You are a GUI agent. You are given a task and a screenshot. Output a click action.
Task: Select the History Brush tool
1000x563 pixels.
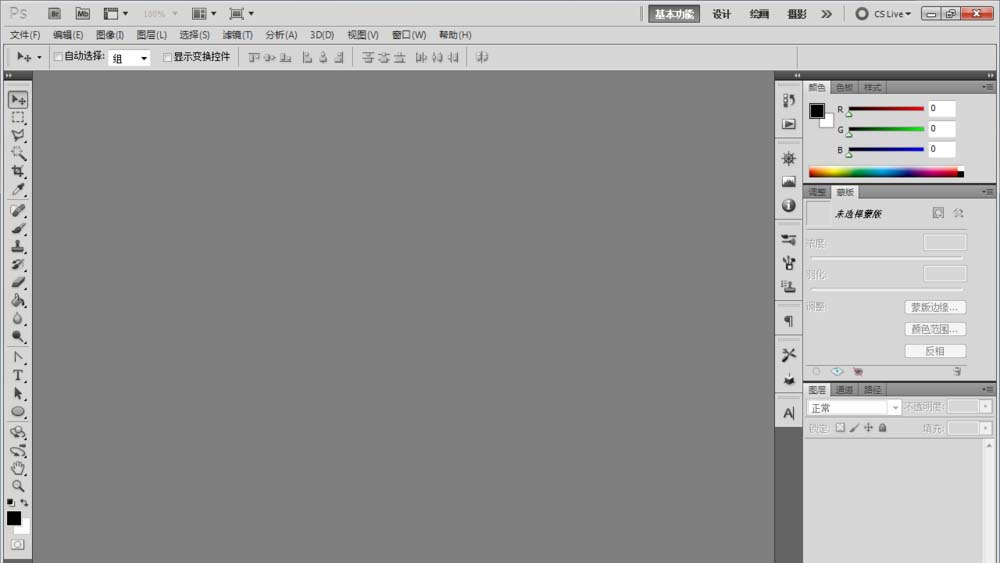pos(18,264)
